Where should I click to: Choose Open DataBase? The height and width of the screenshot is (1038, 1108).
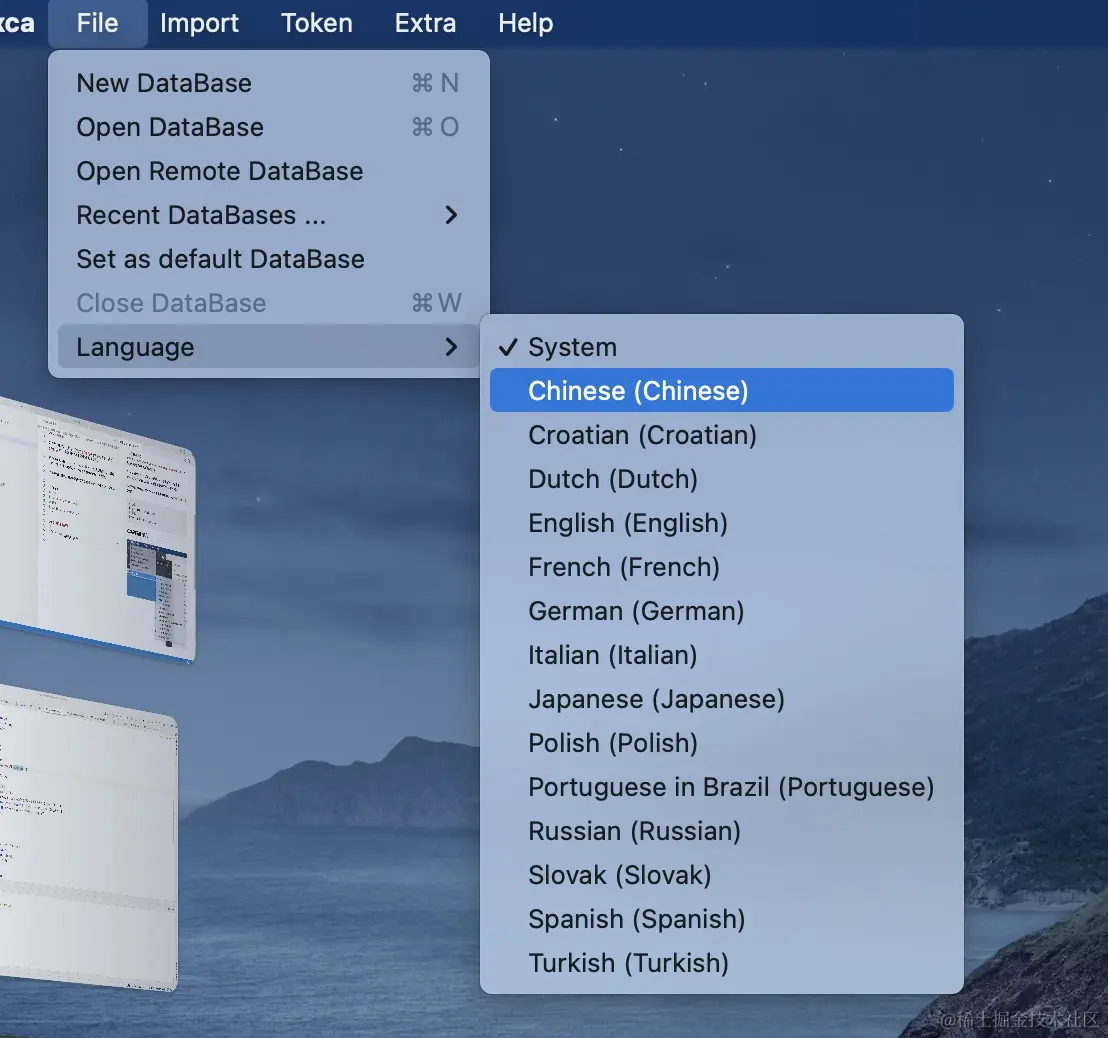[269, 127]
